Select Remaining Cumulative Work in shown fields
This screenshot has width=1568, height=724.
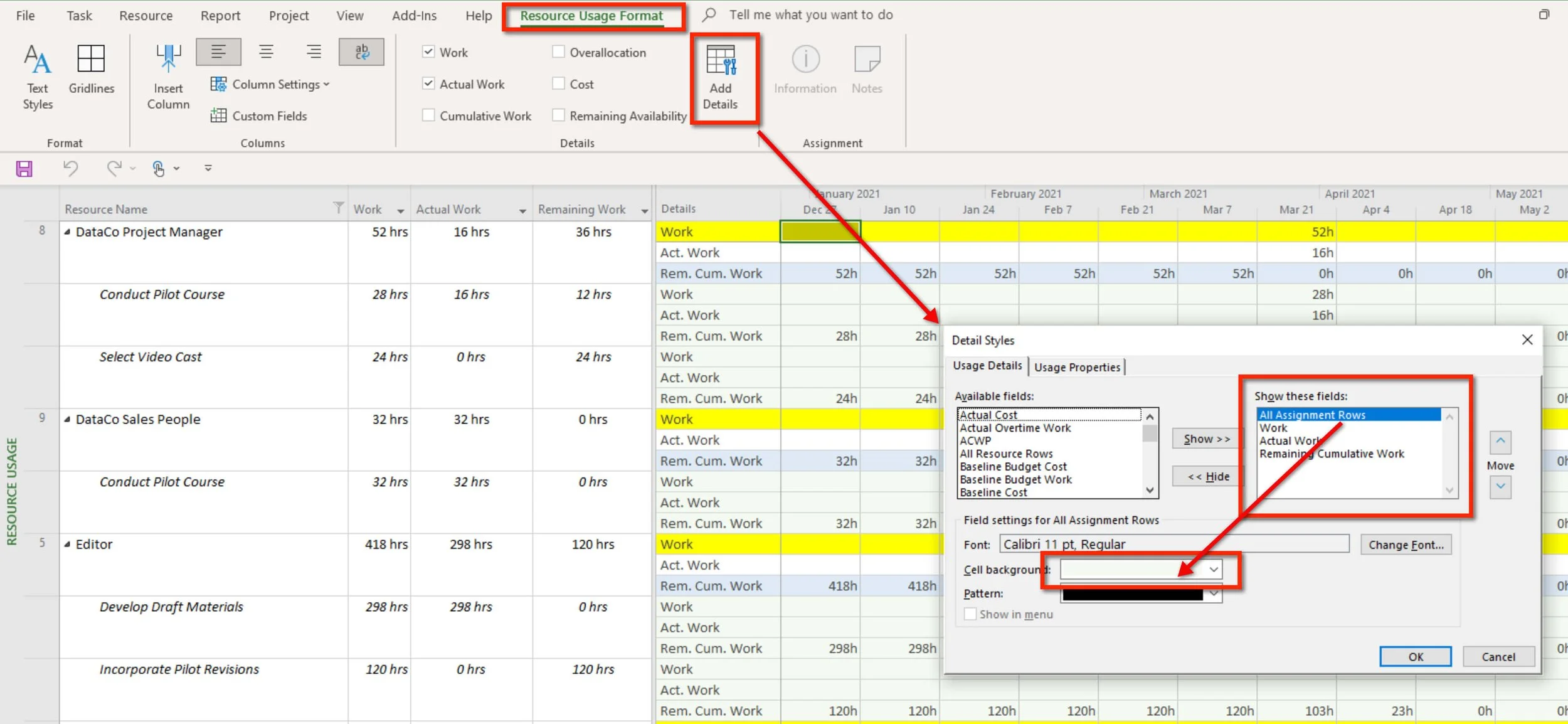1331,454
